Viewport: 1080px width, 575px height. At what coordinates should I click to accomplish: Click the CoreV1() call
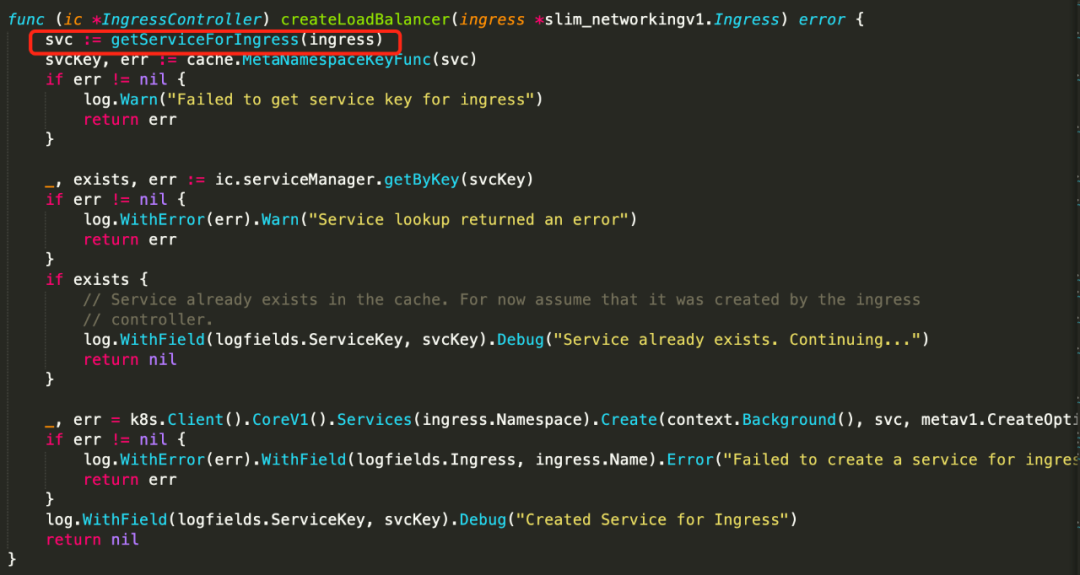tap(289, 419)
